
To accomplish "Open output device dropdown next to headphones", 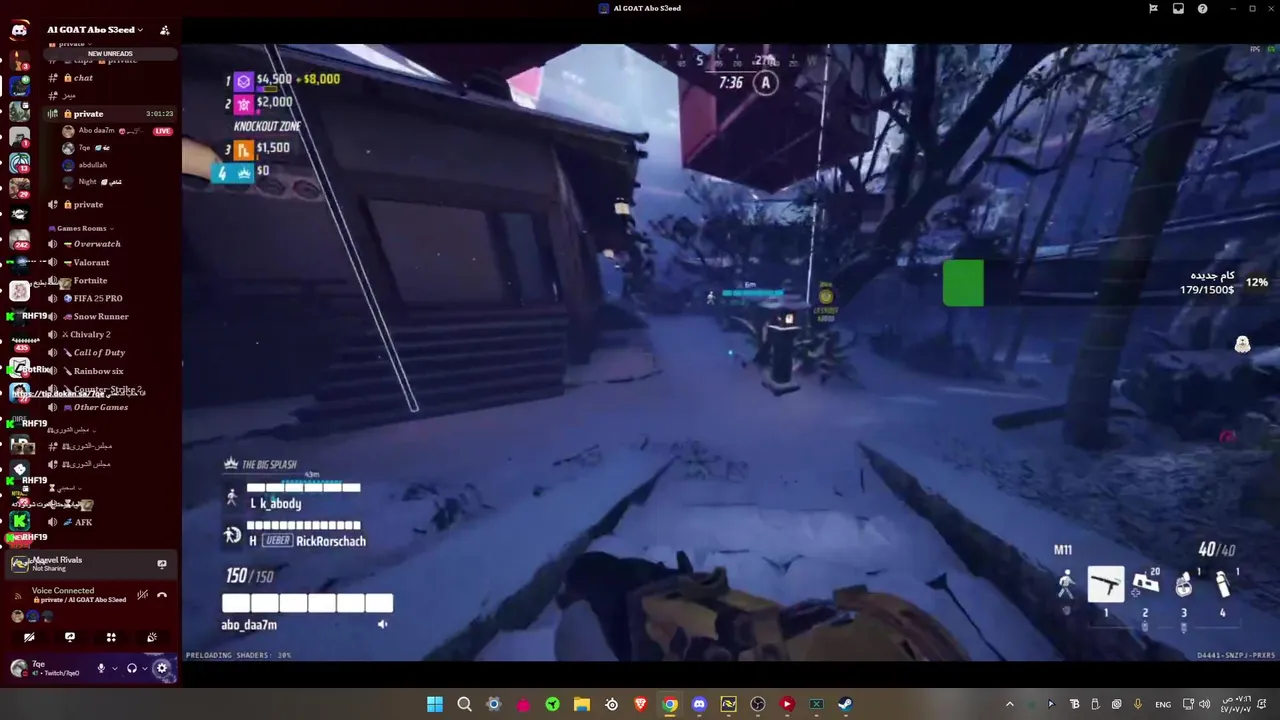I will (x=145, y=668).
